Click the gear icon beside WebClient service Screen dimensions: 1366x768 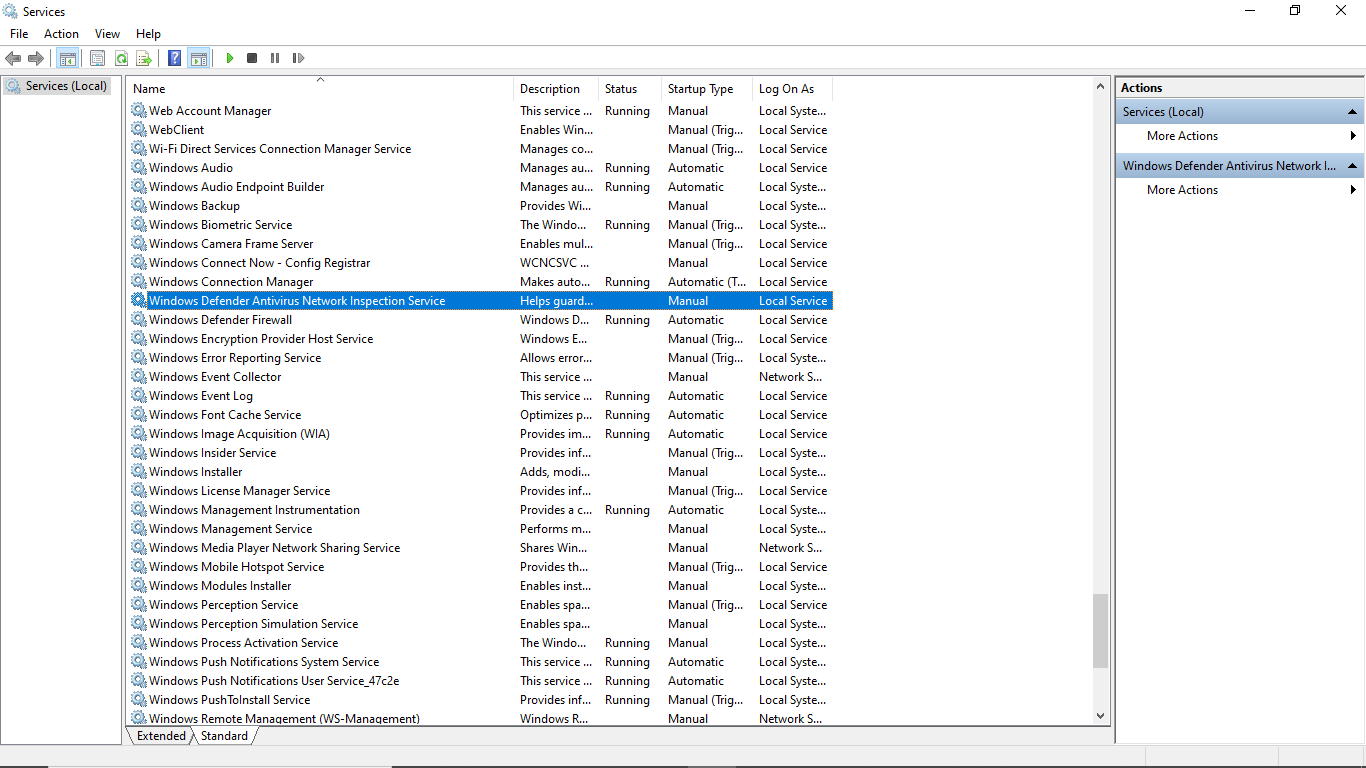click(138, 130)
